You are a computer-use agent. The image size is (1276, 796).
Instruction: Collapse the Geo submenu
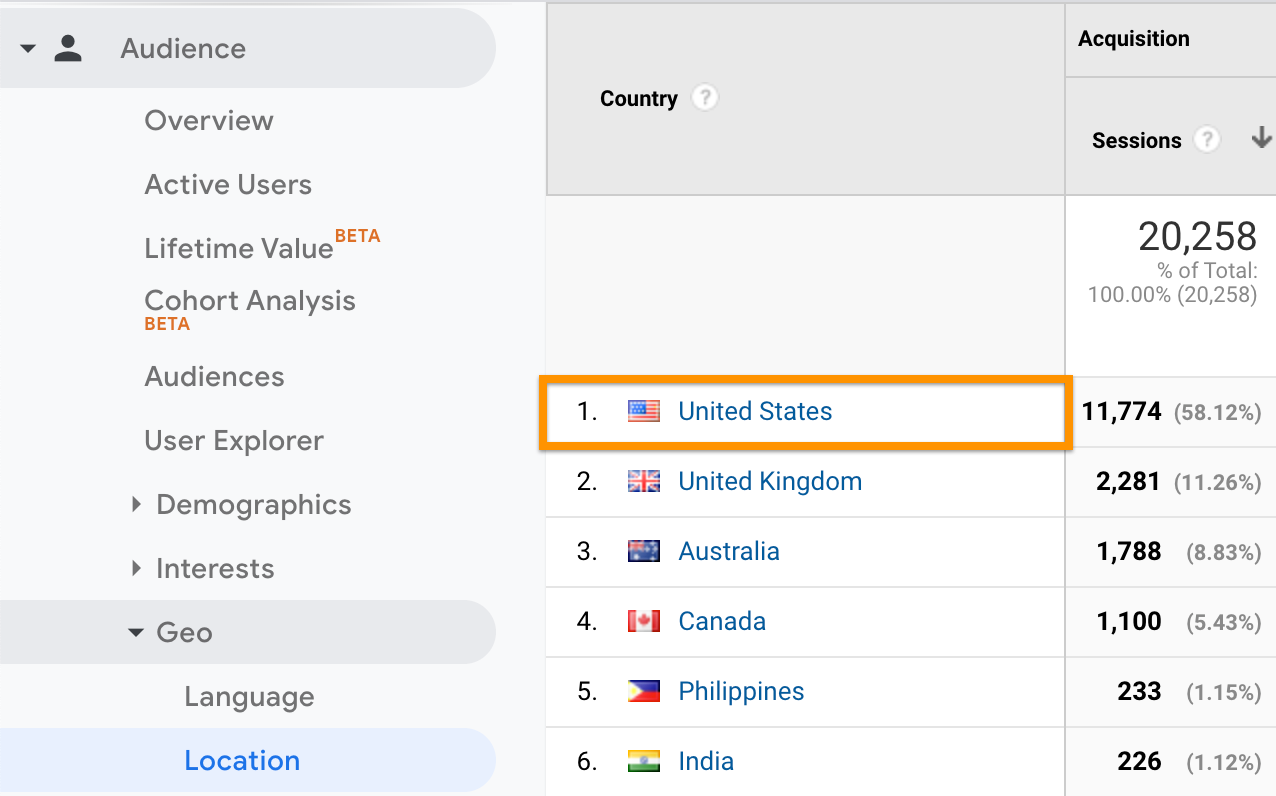click(x=136, y=633)
